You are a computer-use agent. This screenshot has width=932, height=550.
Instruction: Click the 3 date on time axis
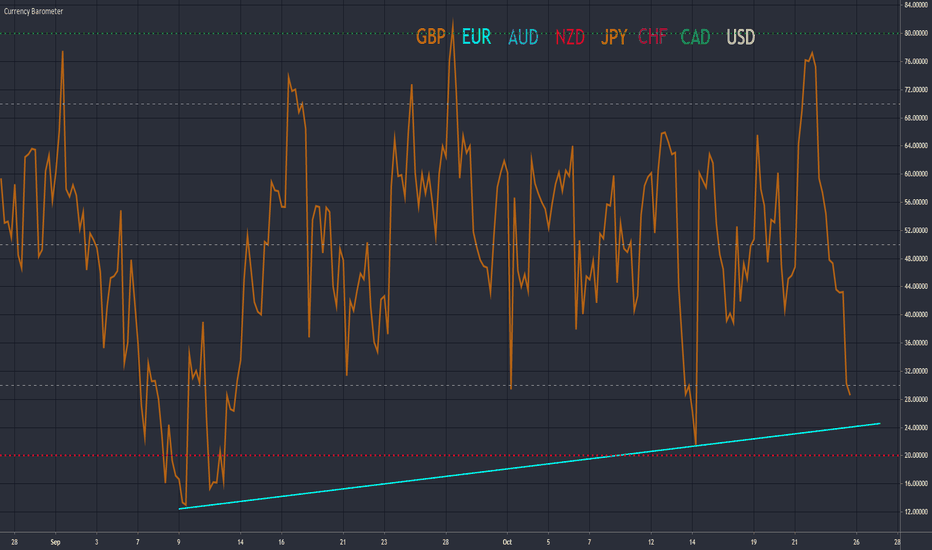coord(96,542)
